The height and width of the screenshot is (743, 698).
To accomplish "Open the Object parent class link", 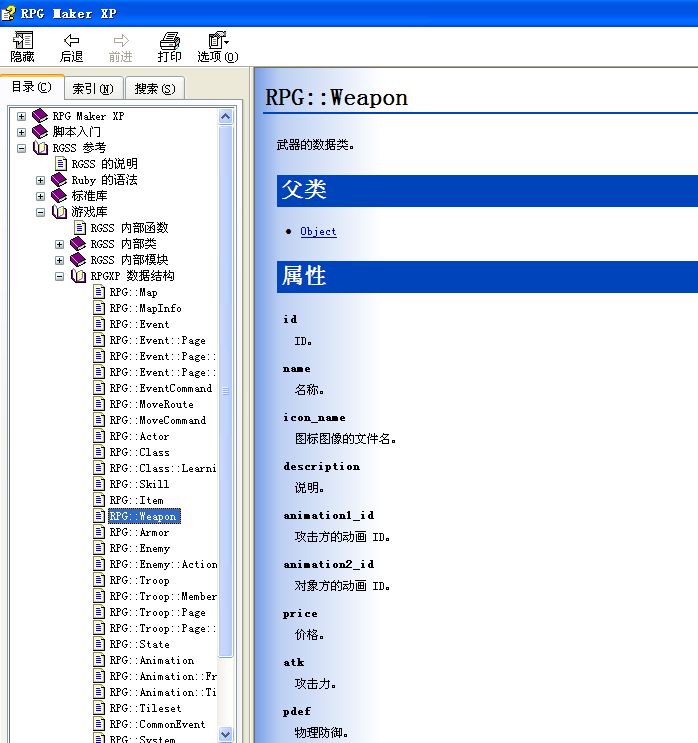I will click(318, 231).
